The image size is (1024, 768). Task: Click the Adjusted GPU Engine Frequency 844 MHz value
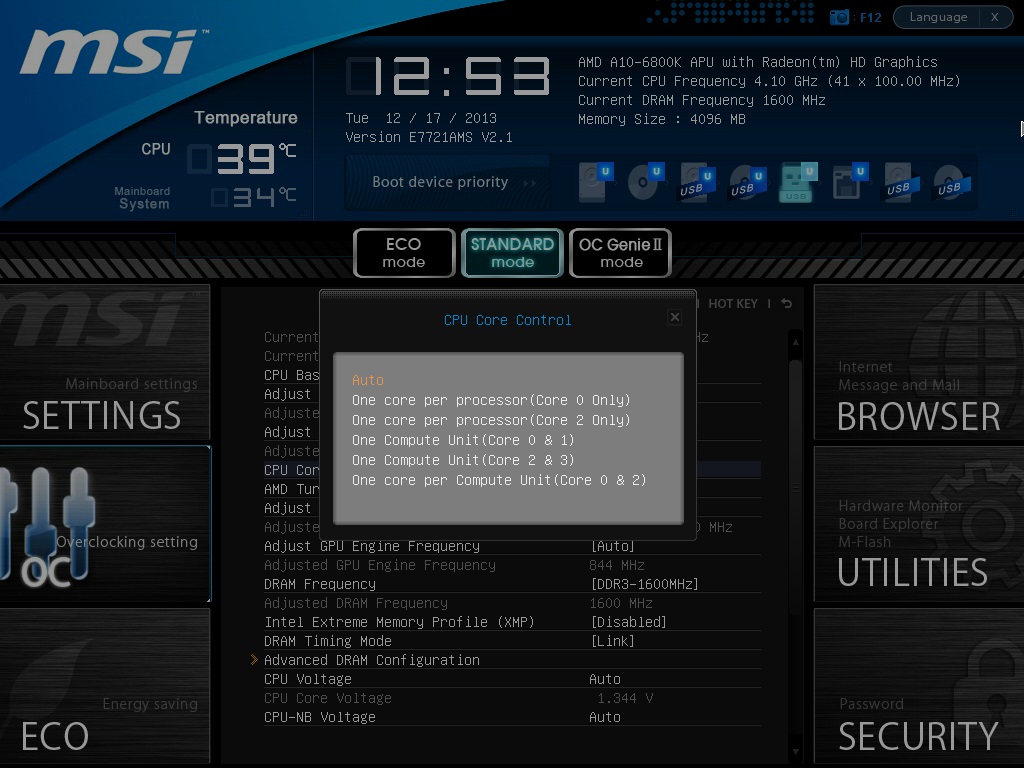coord(617,565)
